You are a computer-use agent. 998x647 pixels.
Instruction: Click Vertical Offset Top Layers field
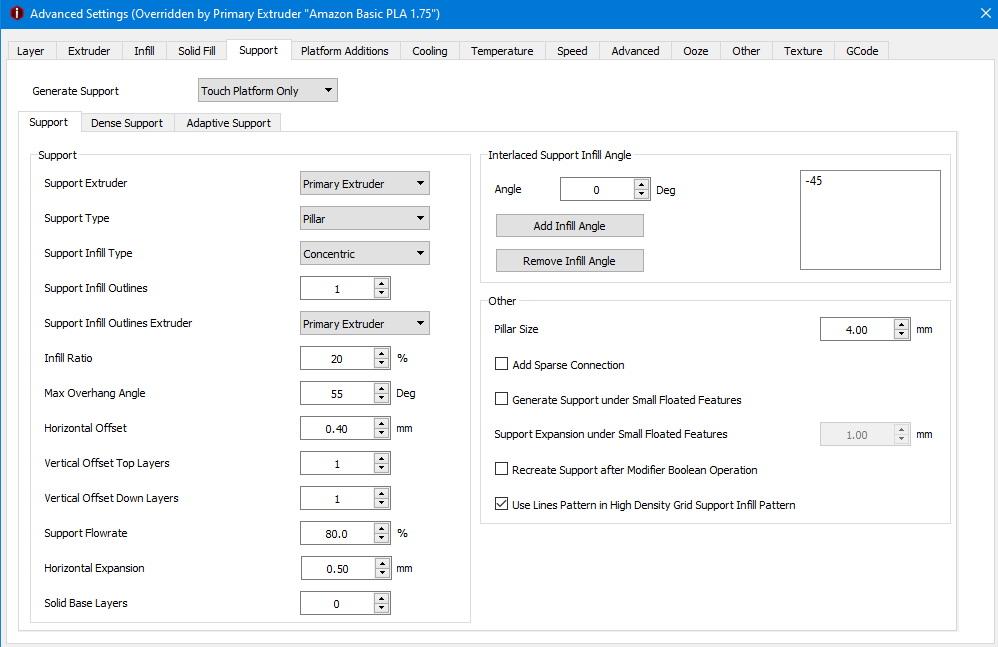(337, 463)
